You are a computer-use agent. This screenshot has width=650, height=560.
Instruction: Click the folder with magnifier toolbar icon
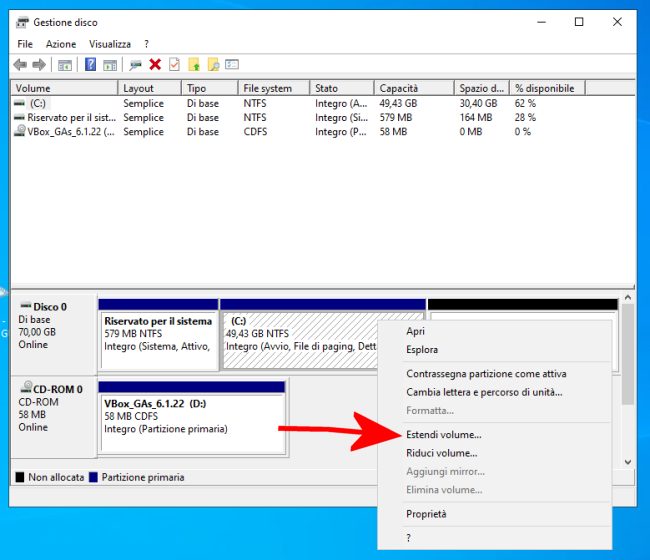pos(213,65)
